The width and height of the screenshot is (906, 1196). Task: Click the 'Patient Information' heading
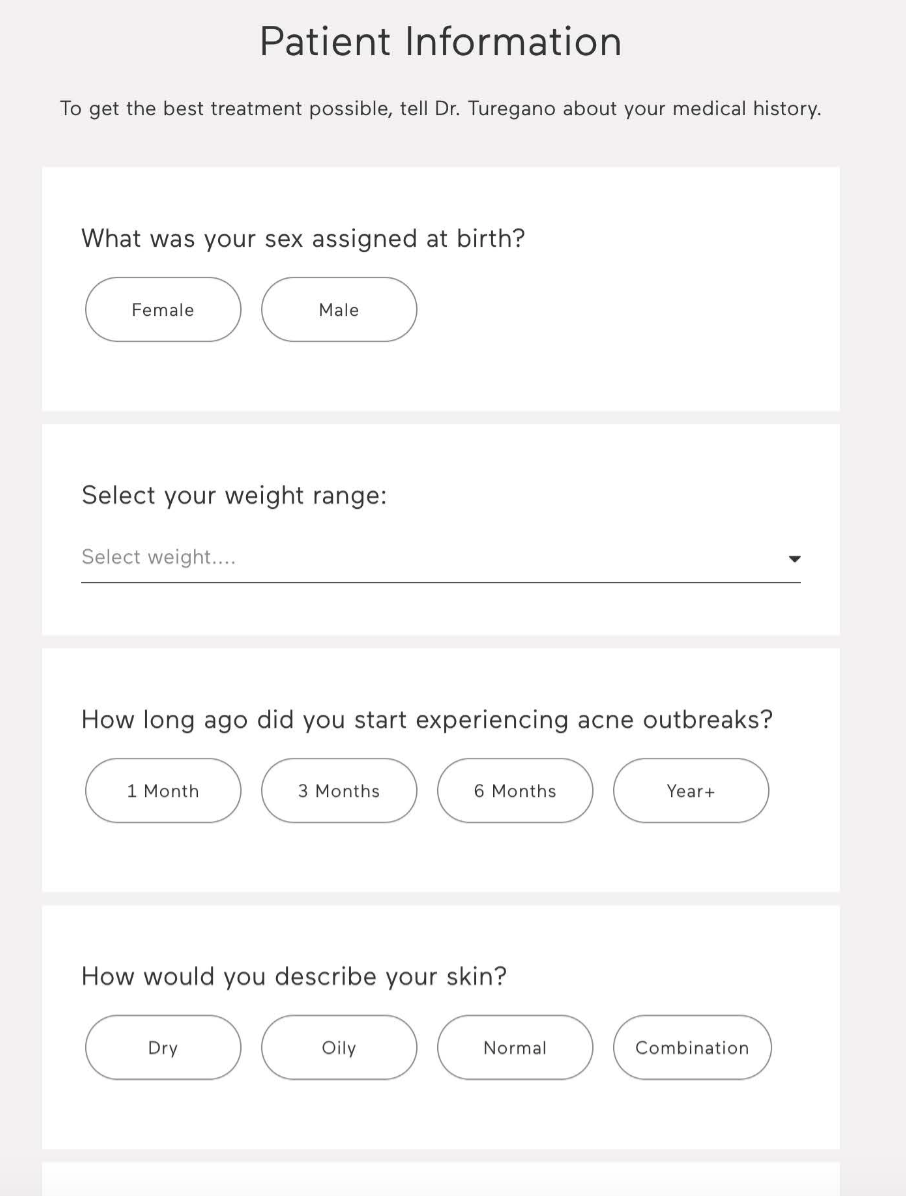coord(440,41)
